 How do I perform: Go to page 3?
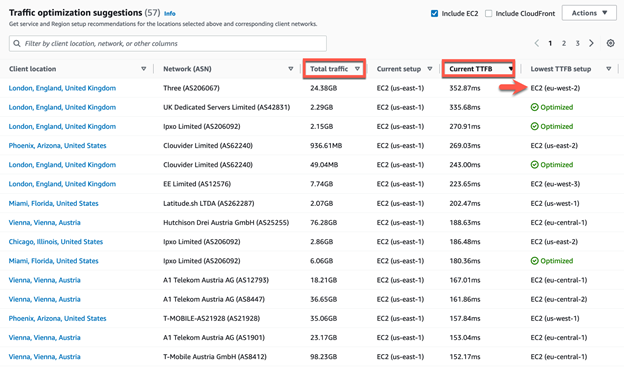pos(577,43)
